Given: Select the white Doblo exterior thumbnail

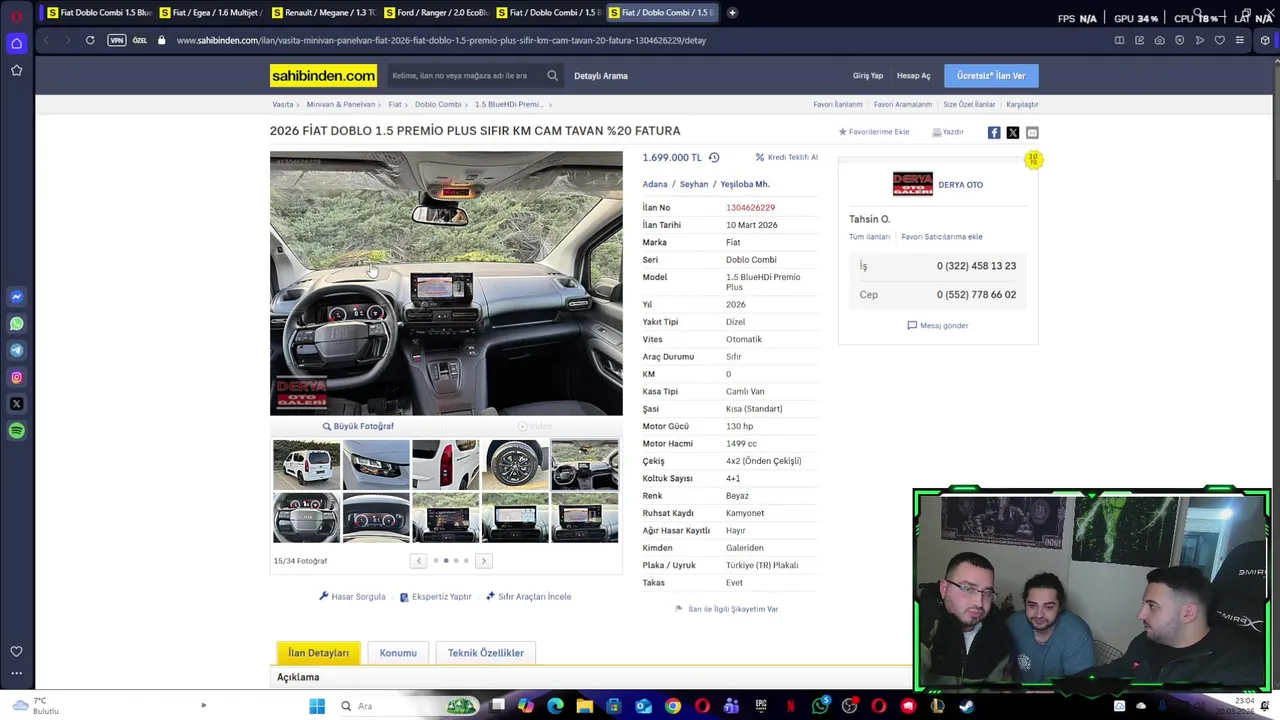Looking at the screenshot, I should tap(306, 465).
